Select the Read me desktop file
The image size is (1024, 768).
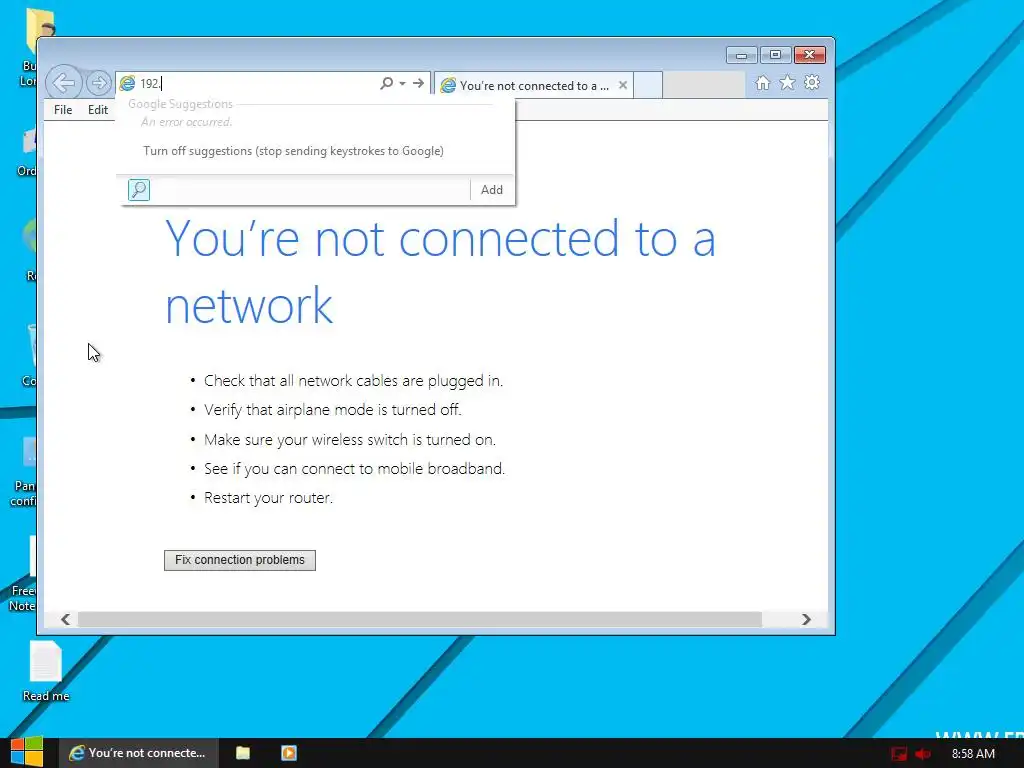(x=46, y=671)
